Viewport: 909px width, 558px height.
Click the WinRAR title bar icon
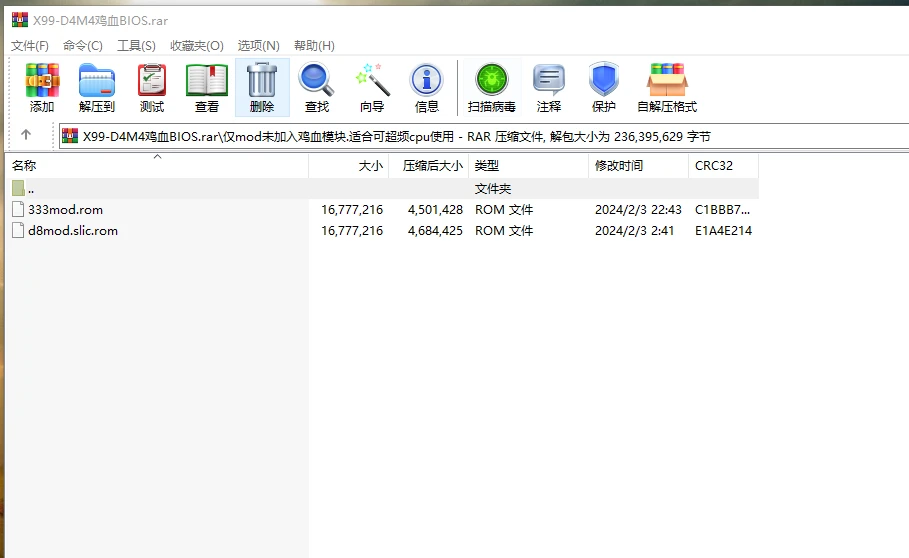tap(20, 20)
